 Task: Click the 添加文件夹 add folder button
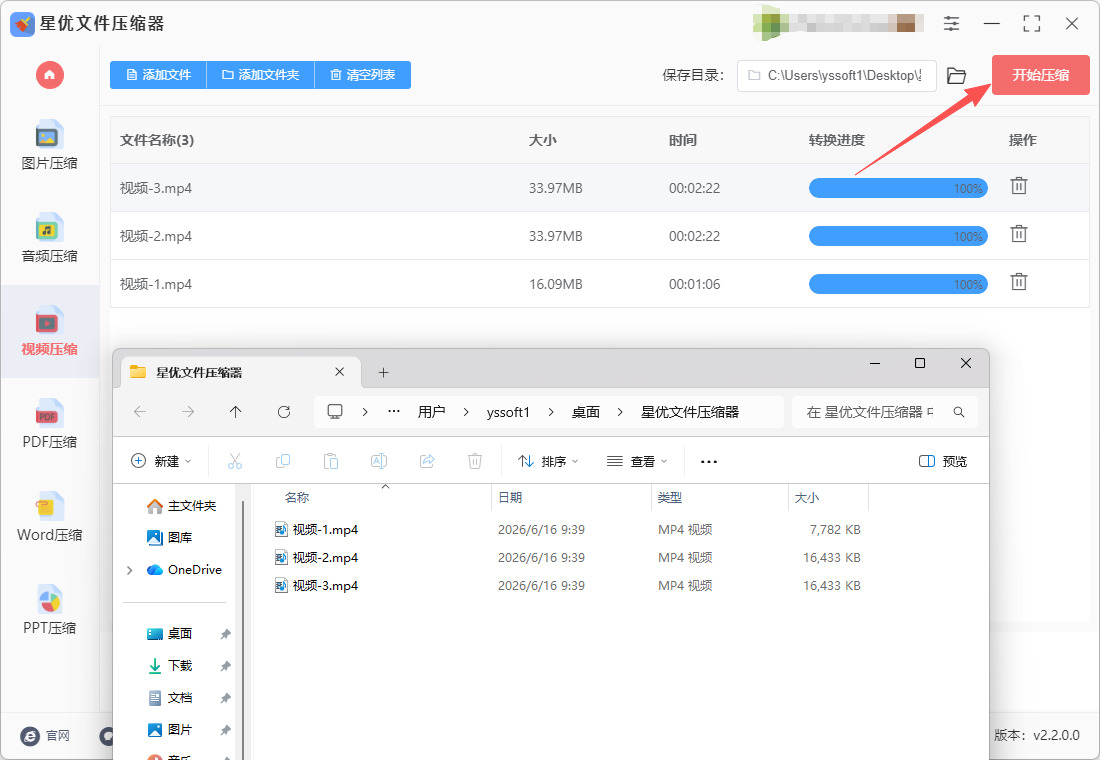click(x=261, y=75)
